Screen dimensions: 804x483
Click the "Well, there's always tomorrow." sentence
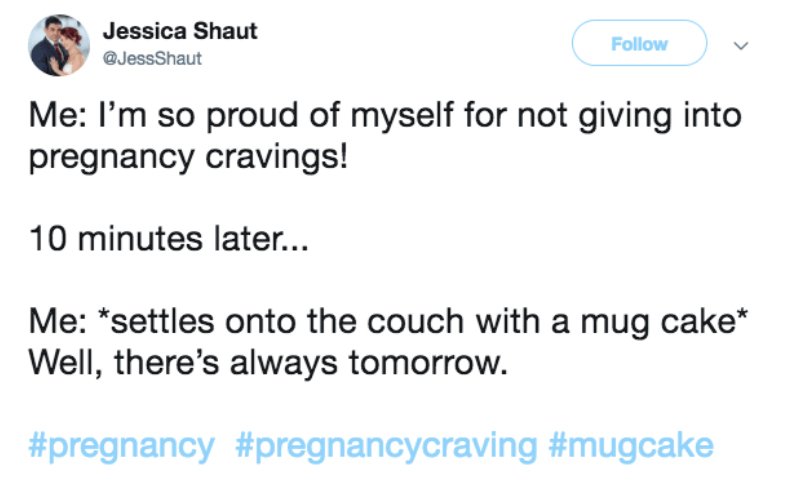point(268,363)
